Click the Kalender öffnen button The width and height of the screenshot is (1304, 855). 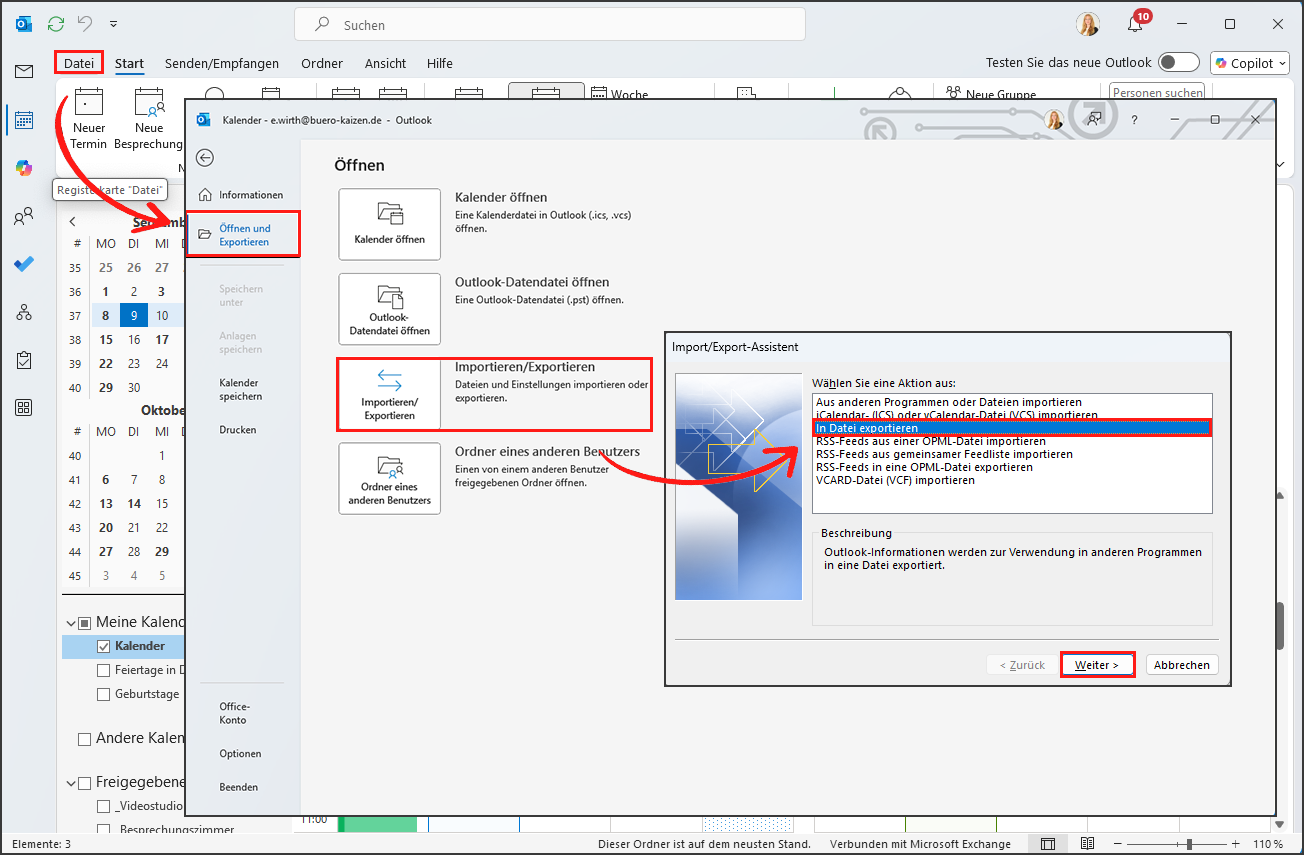[390, 224]
